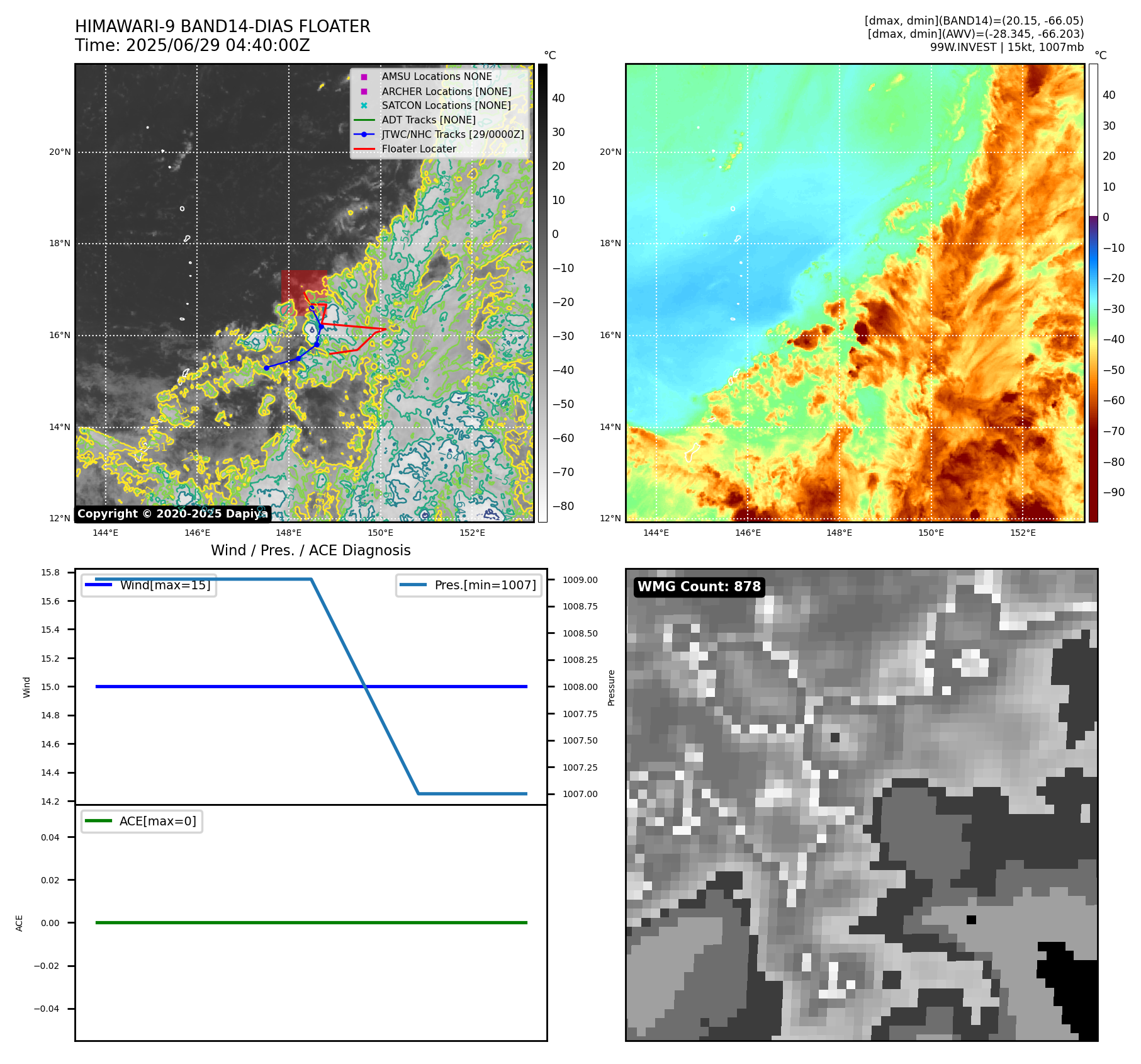Click the ARCHER Locations [NONE] legend label
Image resolution: width=1141 pixels, height=1064 pixels.
(446, 91)
